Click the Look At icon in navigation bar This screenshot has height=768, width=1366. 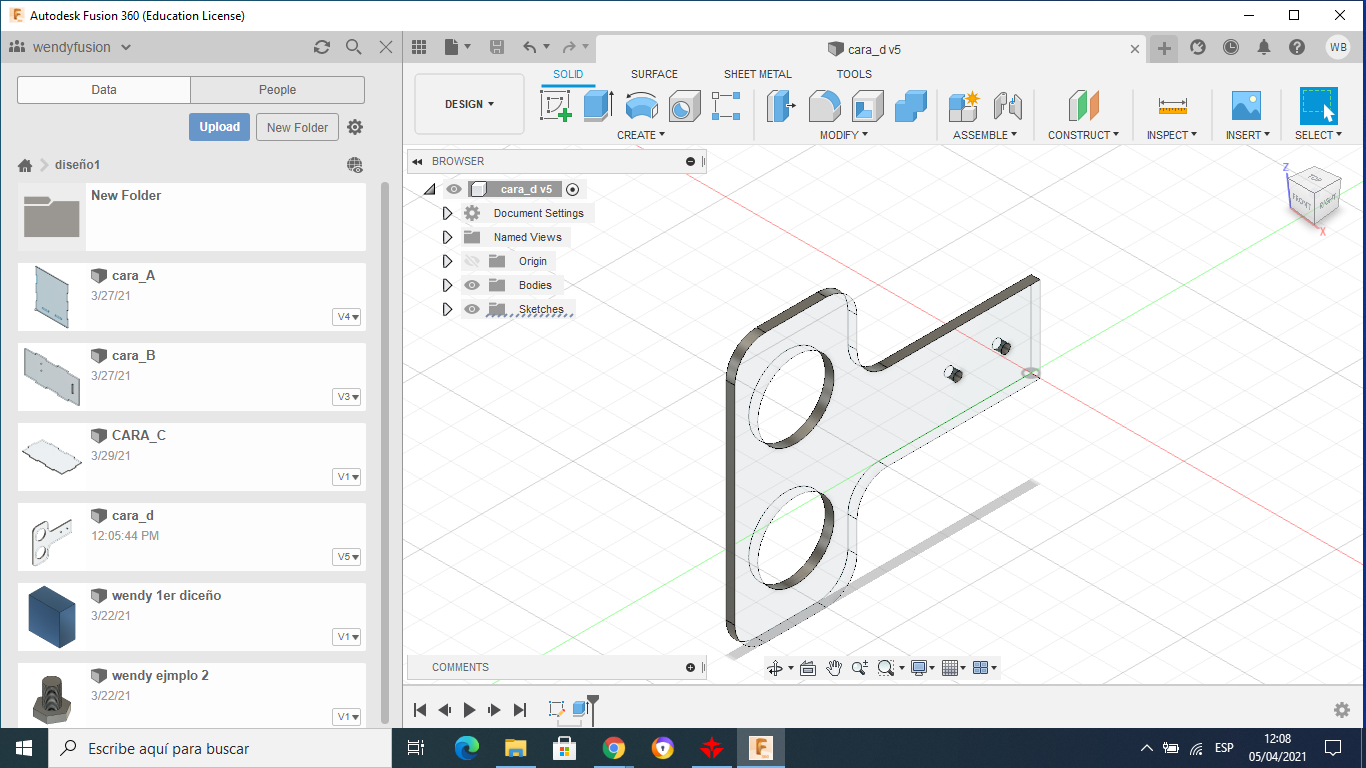point(808,668)
